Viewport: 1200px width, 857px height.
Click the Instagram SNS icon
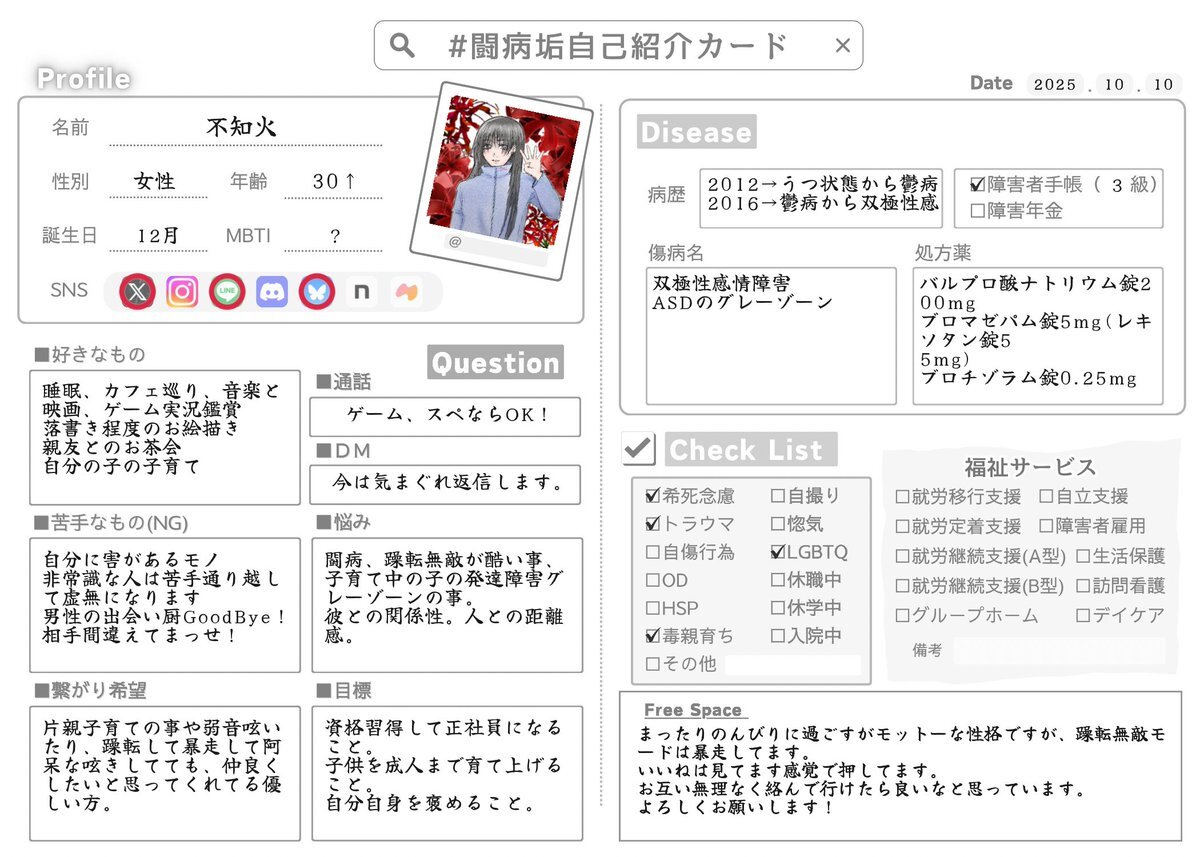(x=182, y=291)
